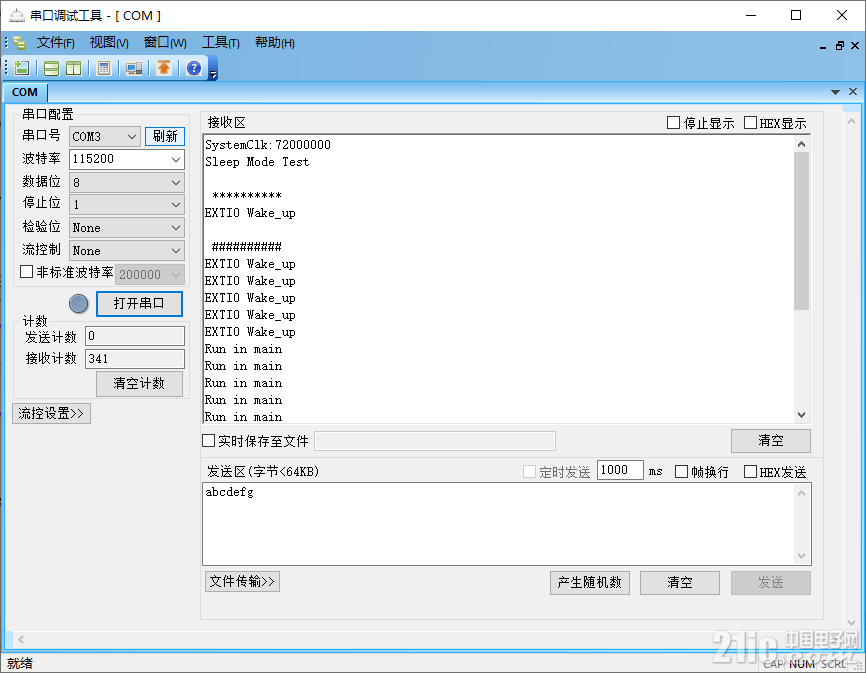Click the send area scroll down arrow
866x673 pixels.
click(801, 556)
